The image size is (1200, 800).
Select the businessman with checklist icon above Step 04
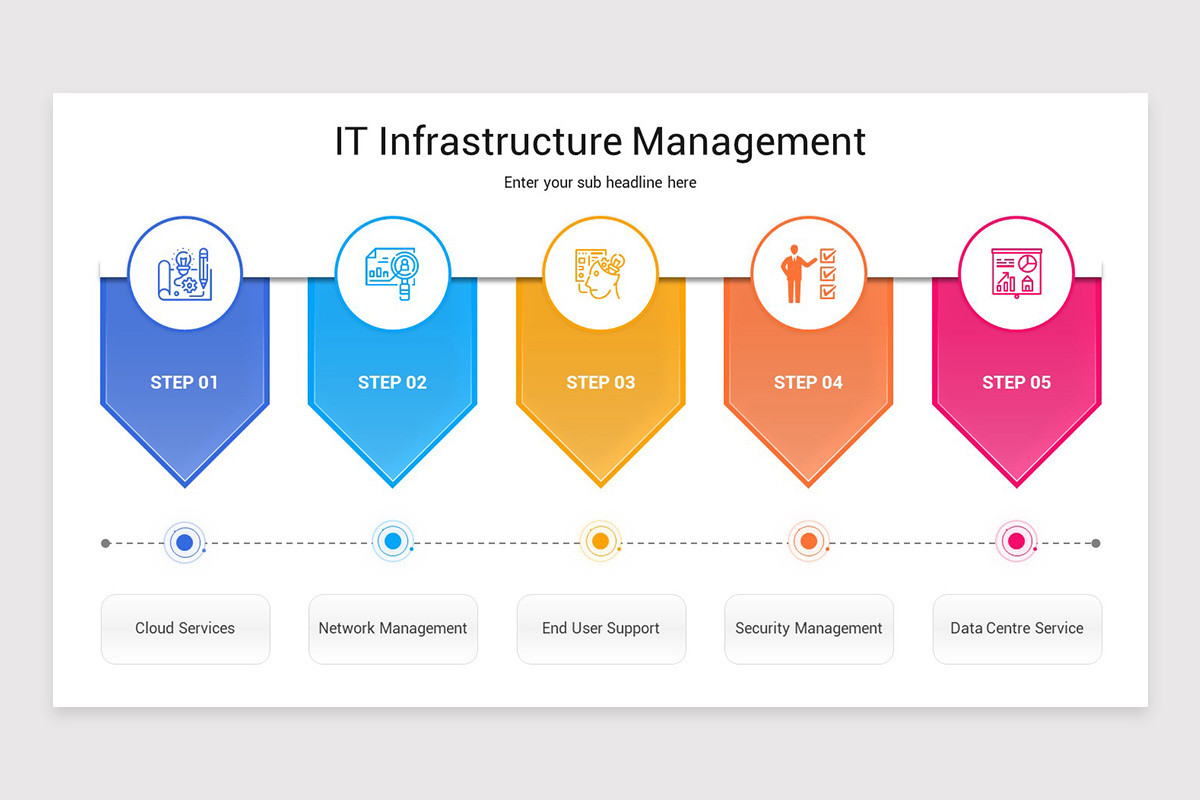[808, 272]
